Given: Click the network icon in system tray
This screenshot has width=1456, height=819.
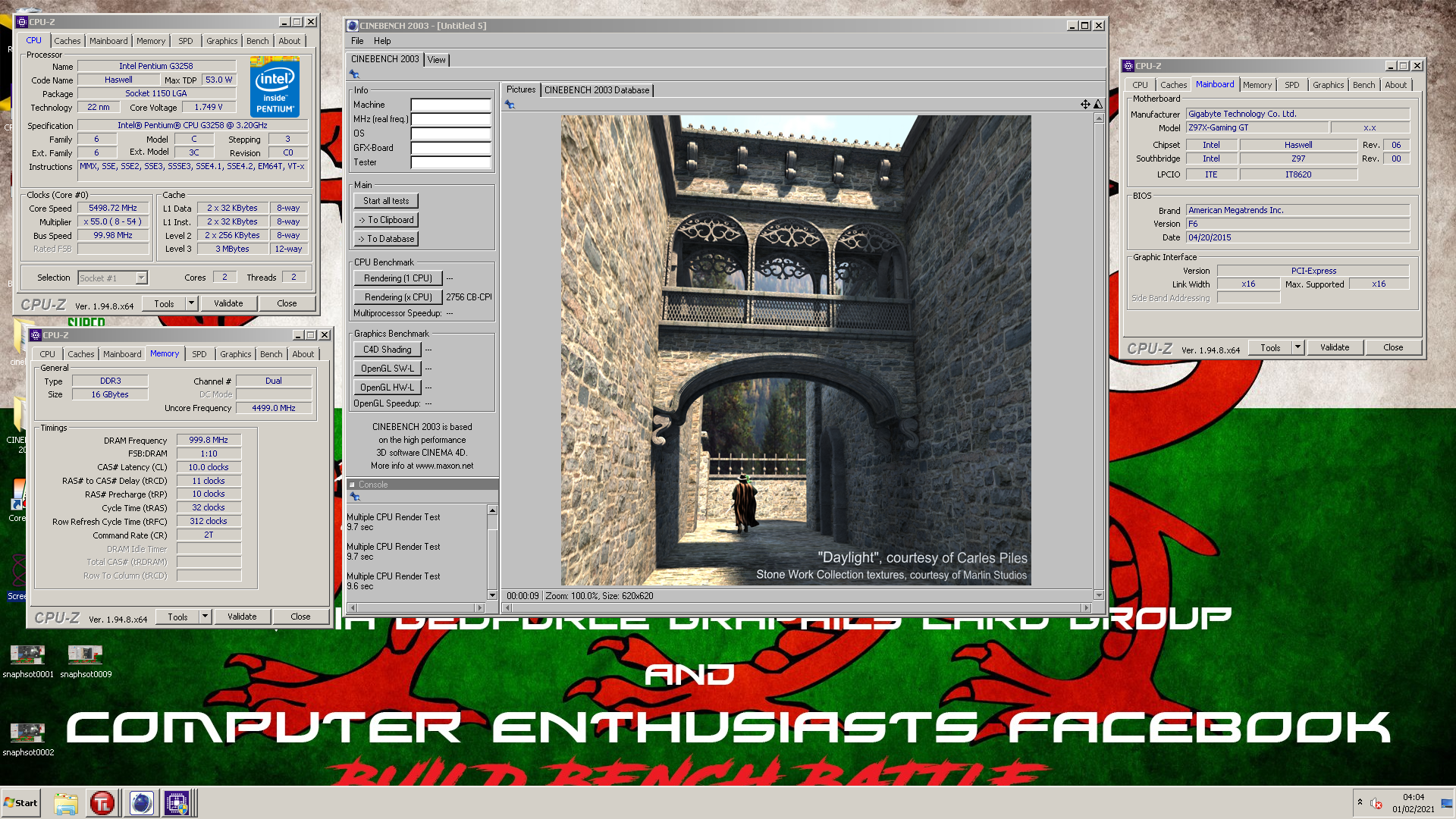Looking at the screenshot, I should pos(1446,803).
